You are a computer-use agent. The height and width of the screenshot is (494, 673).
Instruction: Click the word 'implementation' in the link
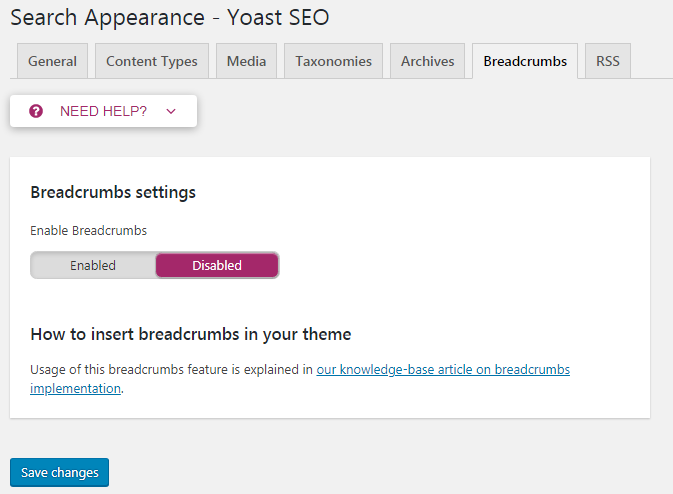[75, 388]
